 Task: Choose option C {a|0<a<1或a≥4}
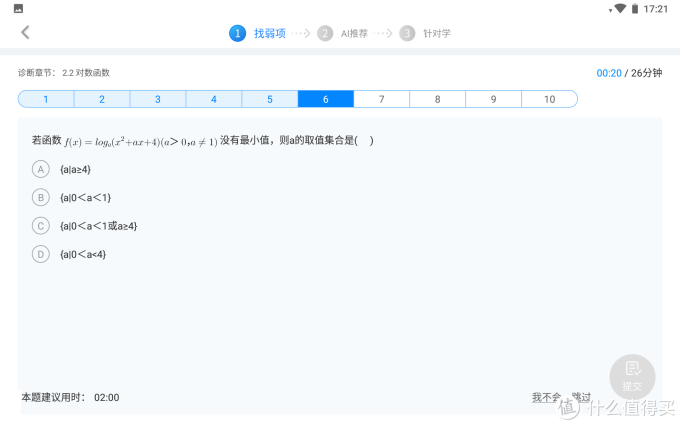(41, 226)
